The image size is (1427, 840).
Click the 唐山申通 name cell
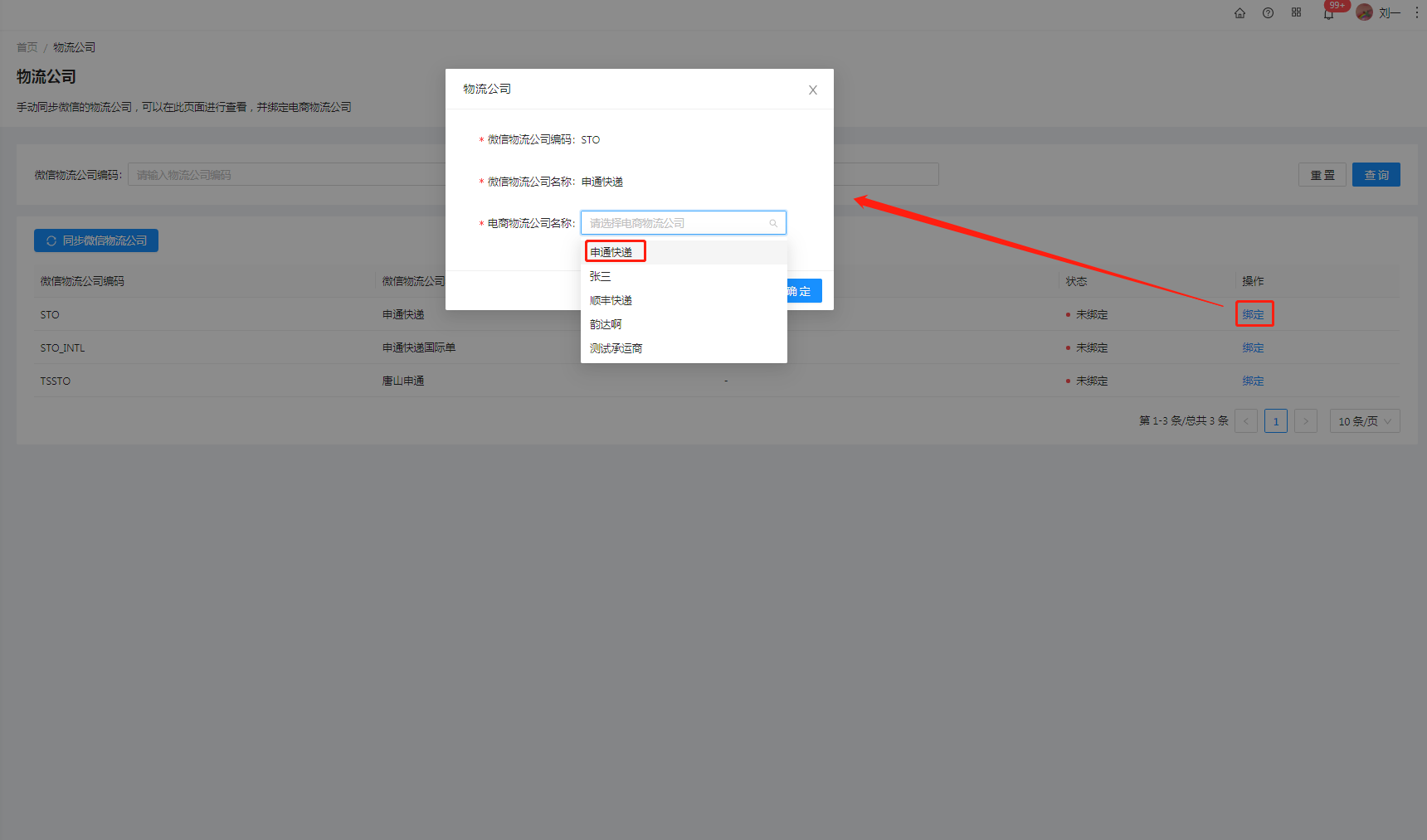click(403, 381)
